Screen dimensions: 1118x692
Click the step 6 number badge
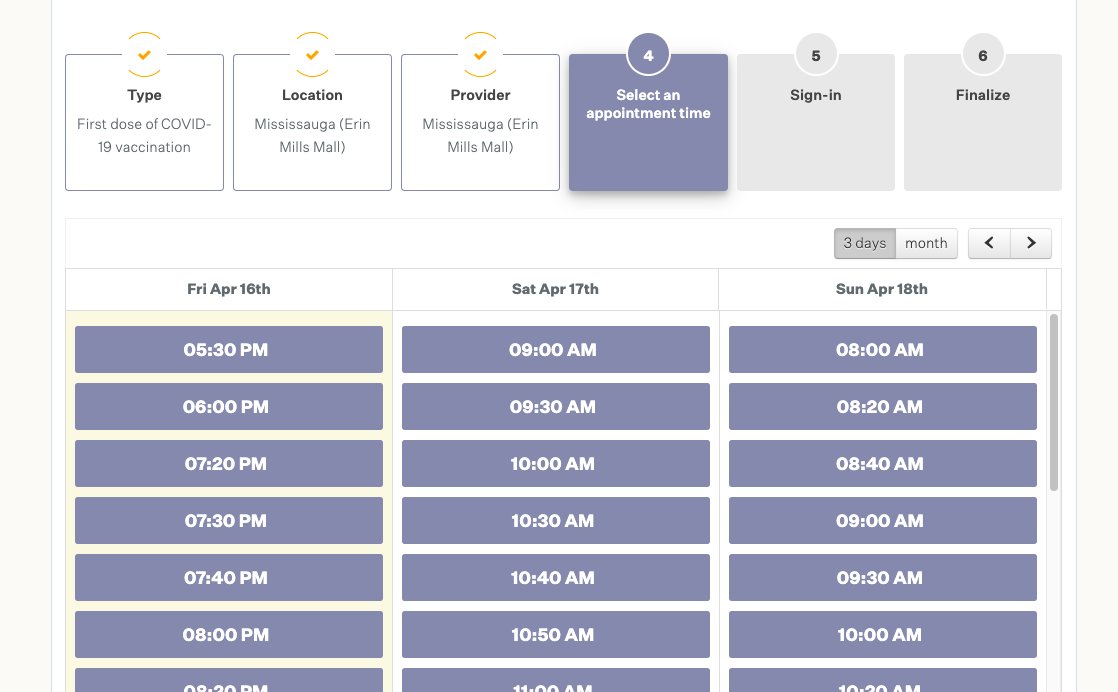point(983,55)
